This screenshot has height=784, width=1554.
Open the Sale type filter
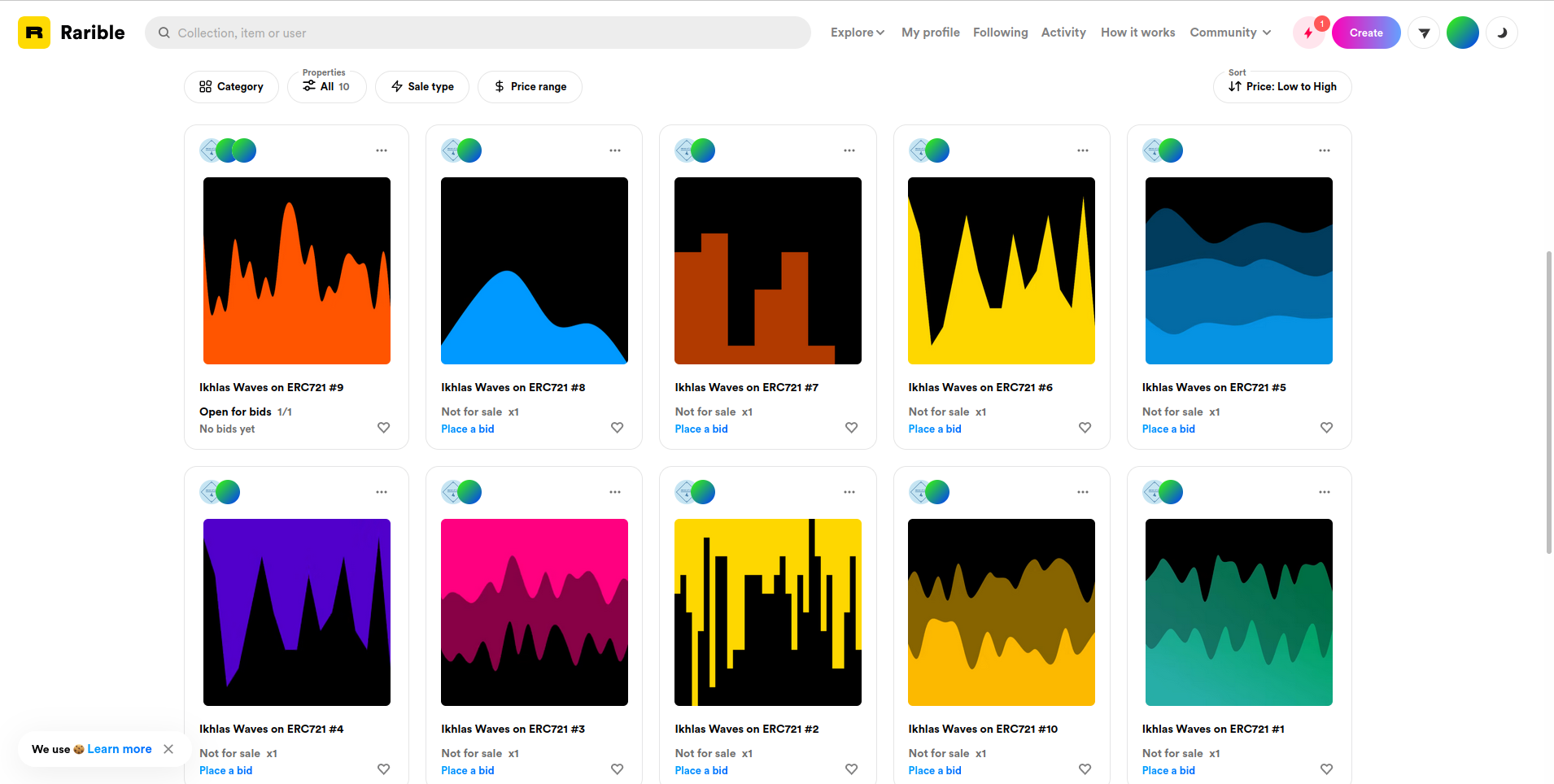point(422,87)
